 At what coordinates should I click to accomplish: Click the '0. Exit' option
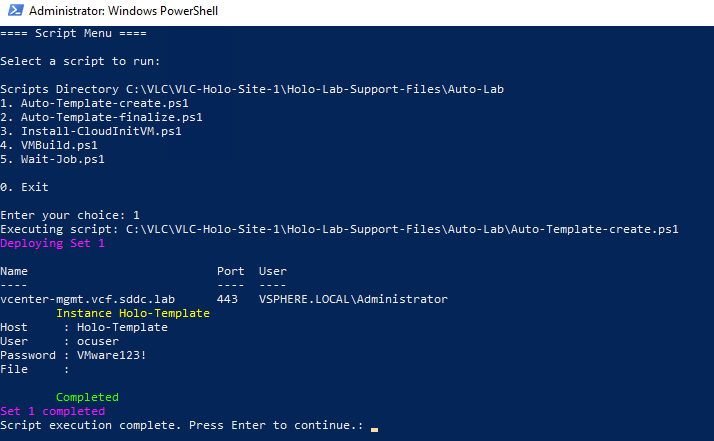(x=24, y=187)
